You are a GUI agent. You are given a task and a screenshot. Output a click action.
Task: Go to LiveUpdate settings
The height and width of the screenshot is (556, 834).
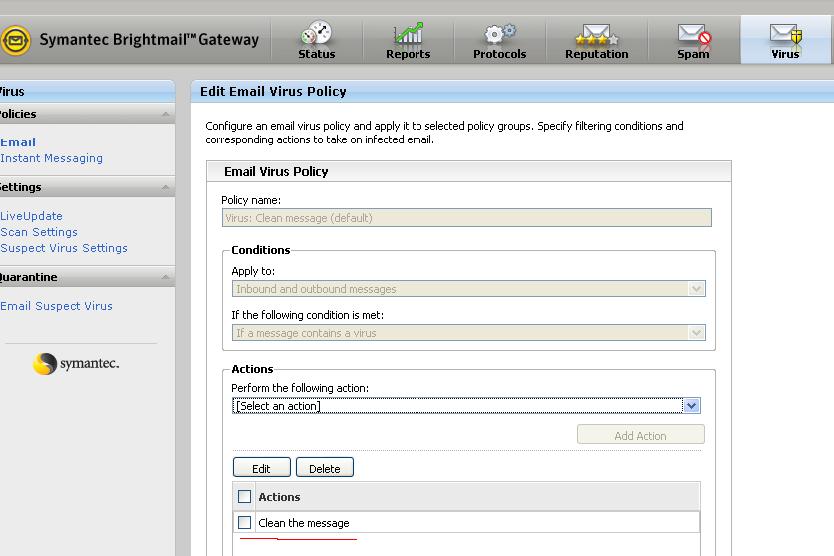coord(32,216)
